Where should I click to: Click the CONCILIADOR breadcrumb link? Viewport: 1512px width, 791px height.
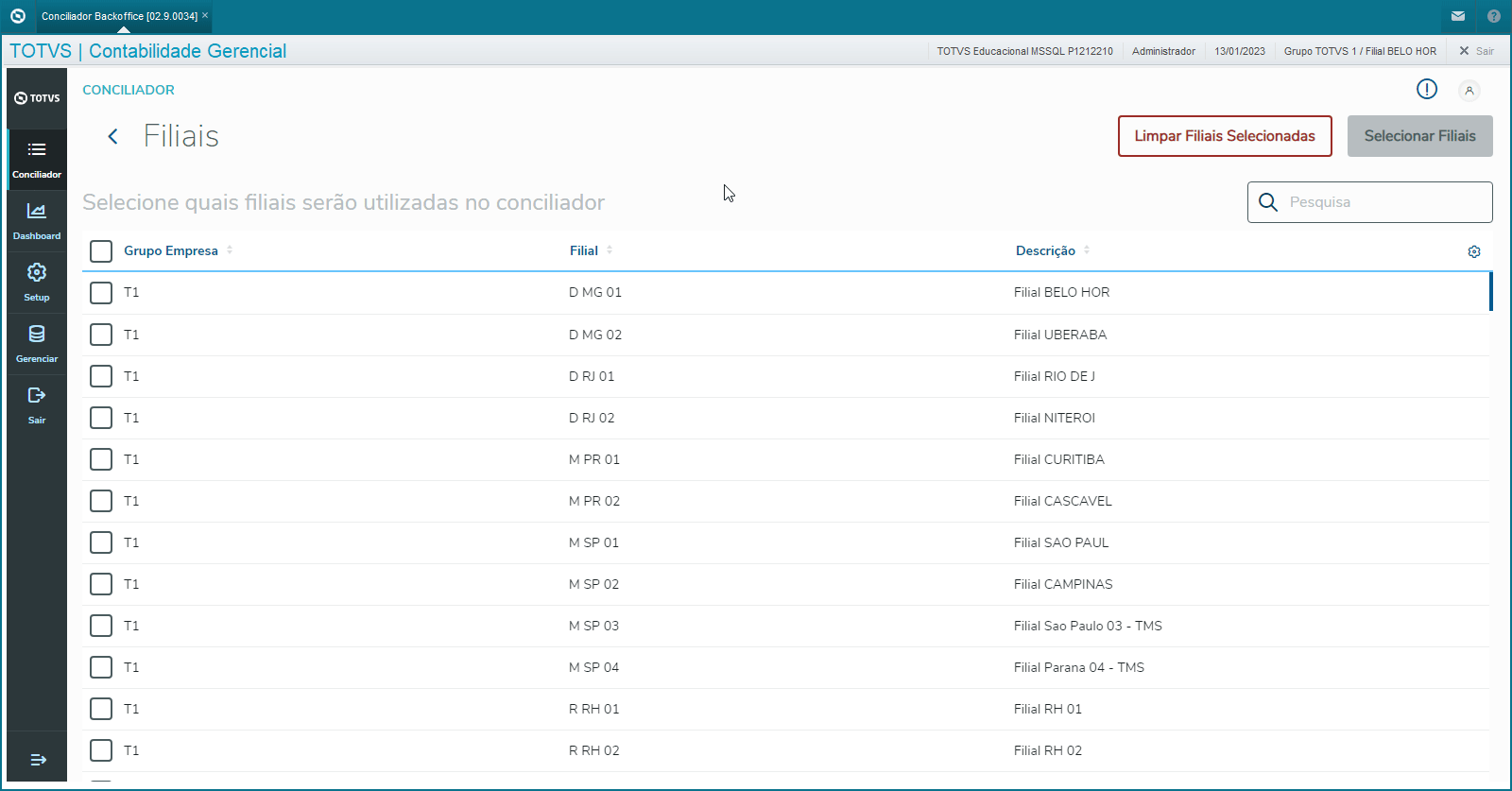click(x=129, y=90)
